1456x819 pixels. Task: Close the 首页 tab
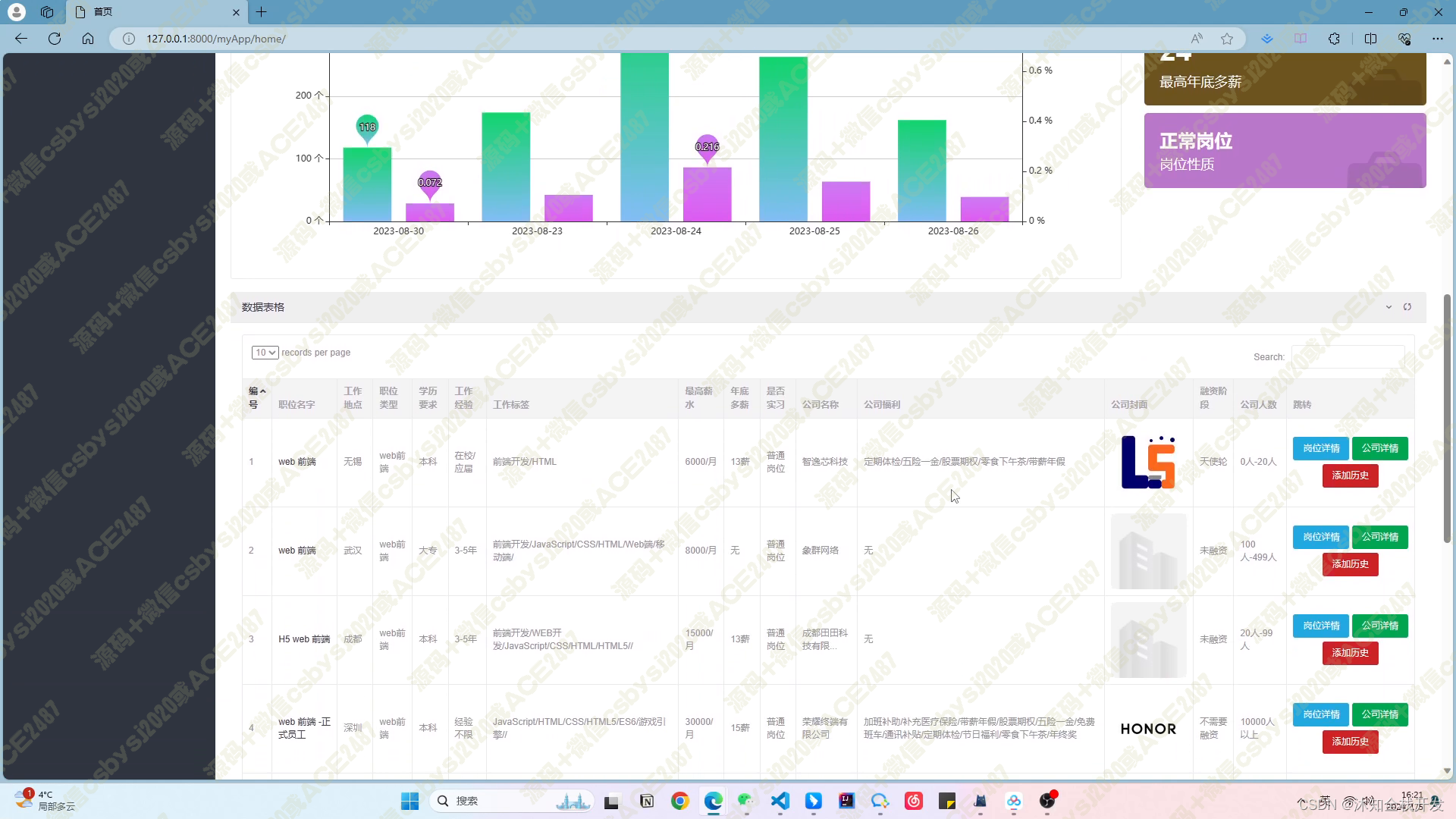pyautogui.click(x=236, y=12)
